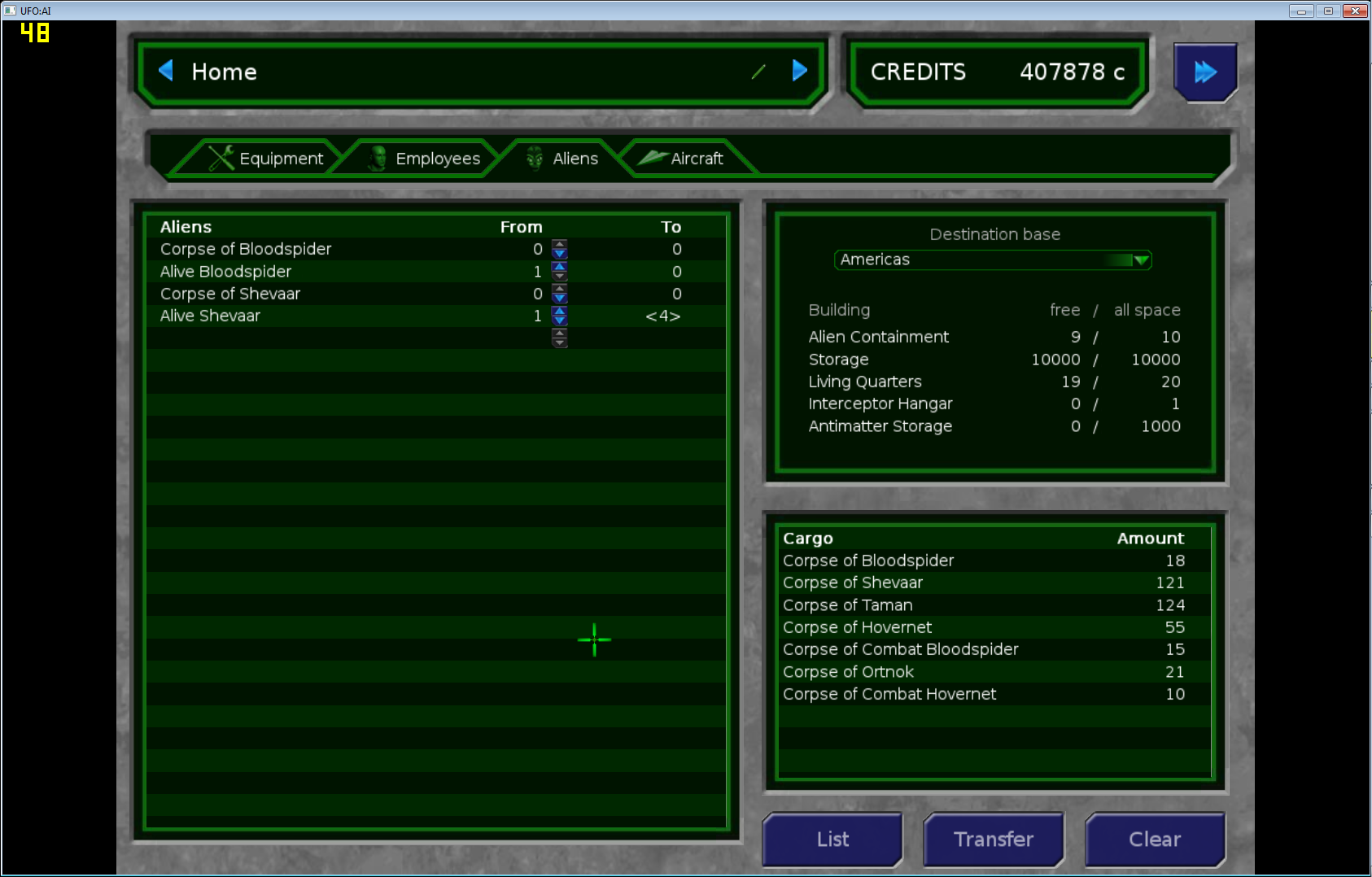
Task: Select Corpse of Shevaar alien row
Action: pos(435,294)
